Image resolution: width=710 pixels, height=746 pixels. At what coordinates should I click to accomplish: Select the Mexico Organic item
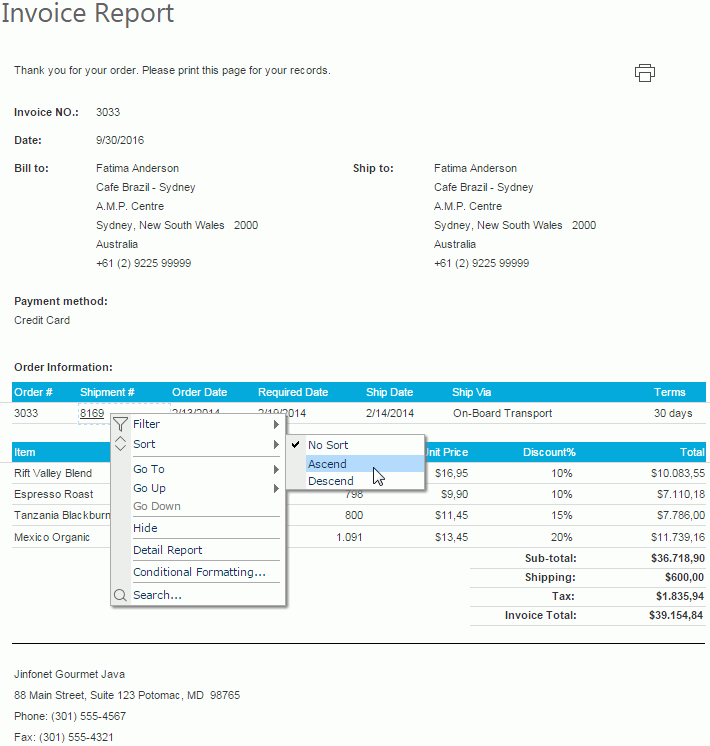pos(52,537)
